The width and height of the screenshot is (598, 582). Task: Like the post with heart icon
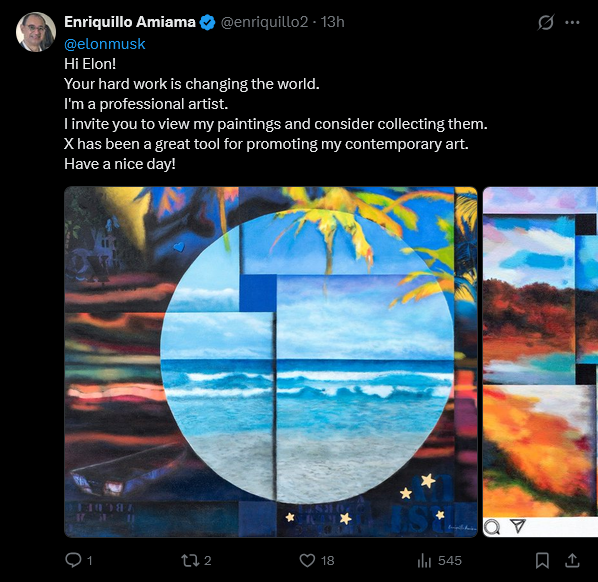[307, 560]
